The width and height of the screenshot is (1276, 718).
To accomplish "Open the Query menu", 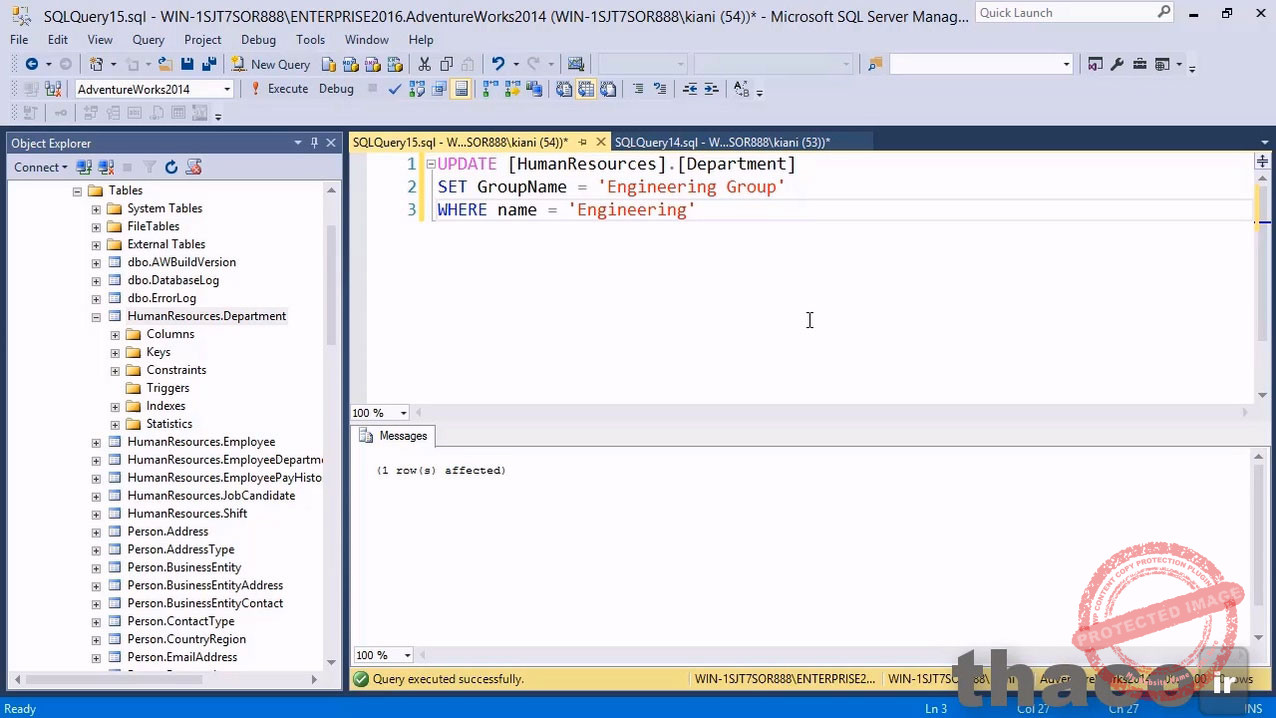I will (148, 39).
